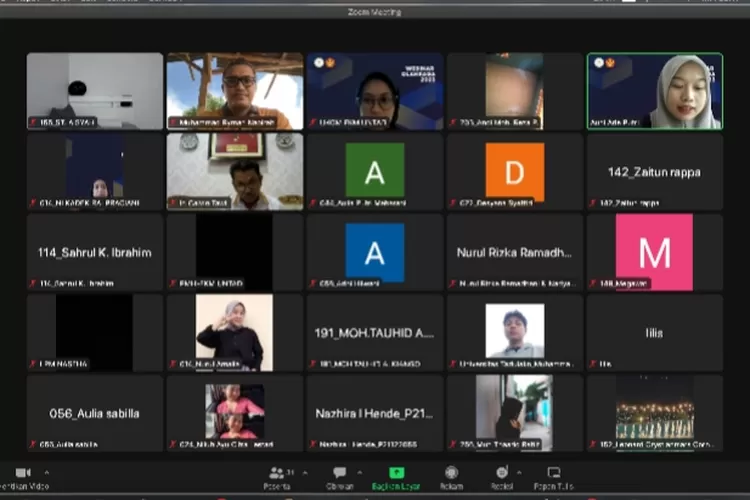Screen dimensions: 750x500
Task: Click muted mic icon on 056_Aulia sabilla tile
Action: (x=33, y=444)
